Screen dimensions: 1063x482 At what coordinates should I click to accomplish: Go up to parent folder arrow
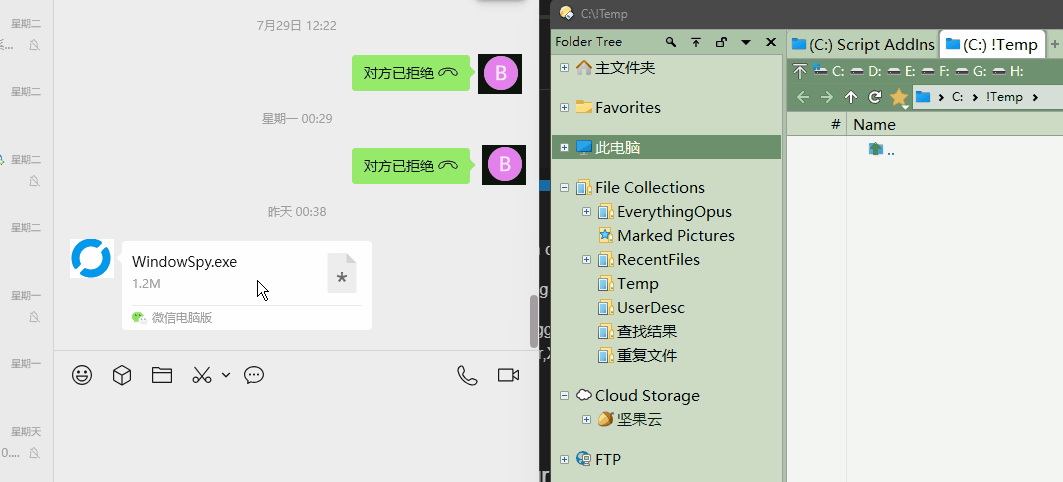(851, 97)
